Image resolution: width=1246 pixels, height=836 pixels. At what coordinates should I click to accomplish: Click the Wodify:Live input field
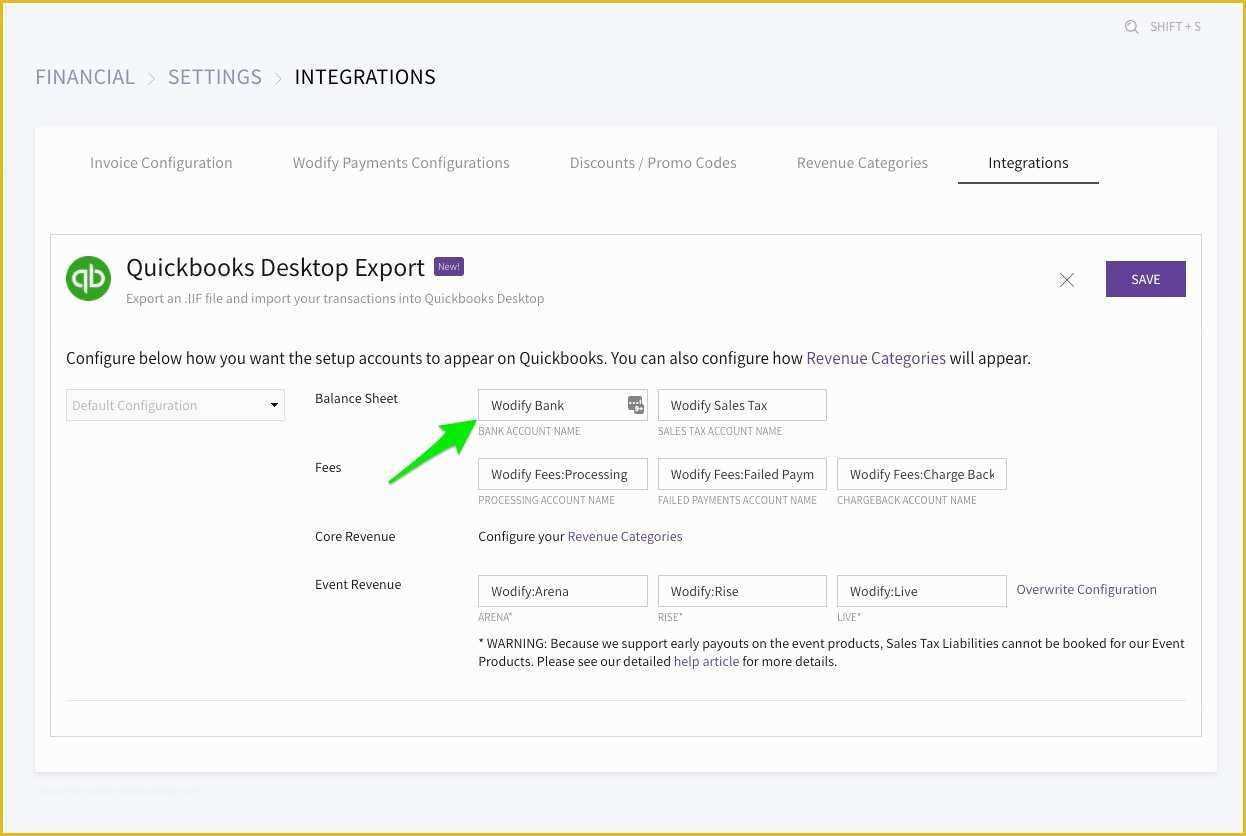(922, 591)
